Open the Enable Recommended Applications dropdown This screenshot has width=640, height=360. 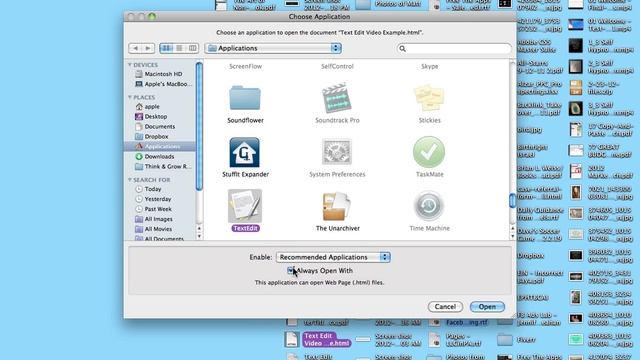(333, 257)
